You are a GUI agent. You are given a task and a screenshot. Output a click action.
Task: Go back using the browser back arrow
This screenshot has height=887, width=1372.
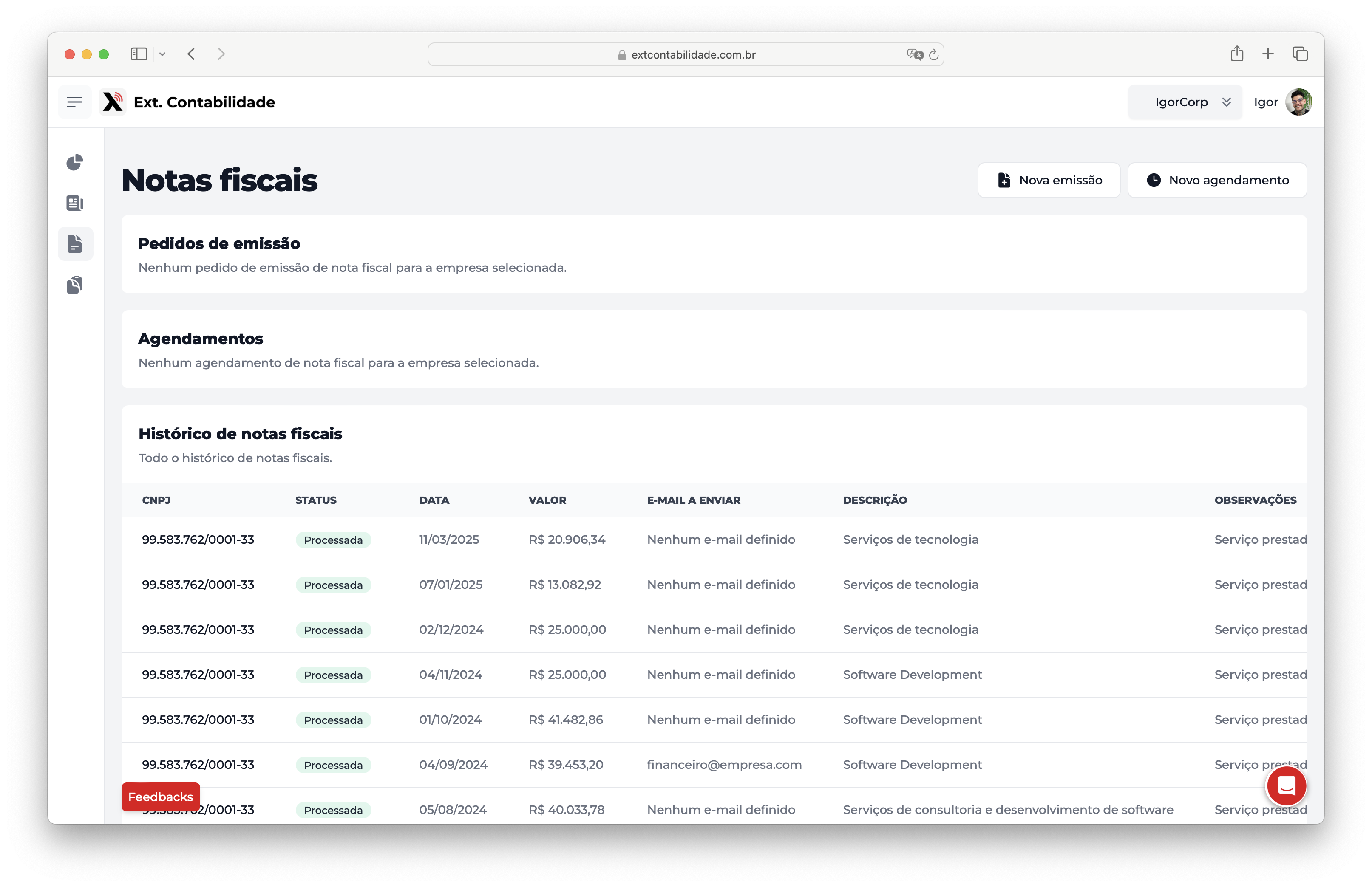point(191,54)
